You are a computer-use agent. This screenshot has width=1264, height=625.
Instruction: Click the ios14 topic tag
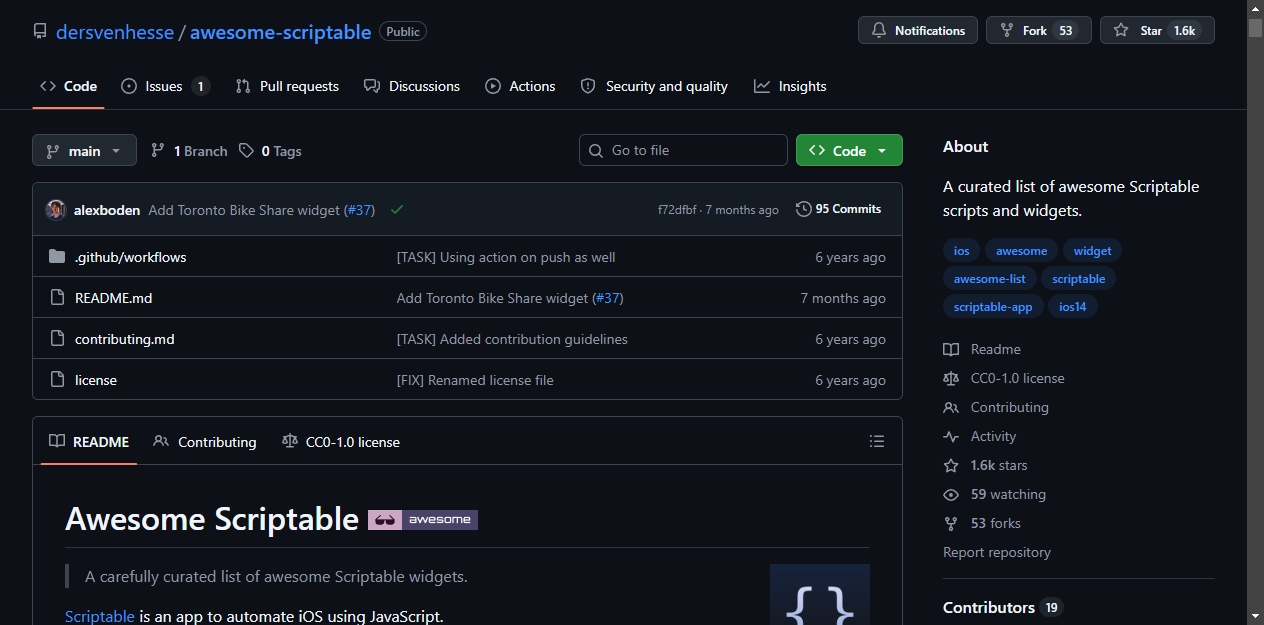[x=1073, y=307]
